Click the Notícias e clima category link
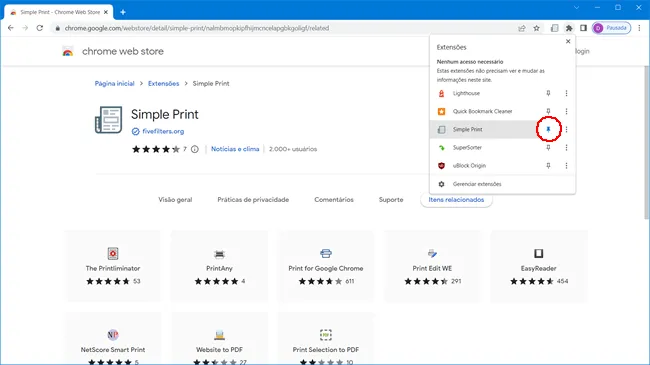This screenshot has height=365, width=650. coord(235,149)
